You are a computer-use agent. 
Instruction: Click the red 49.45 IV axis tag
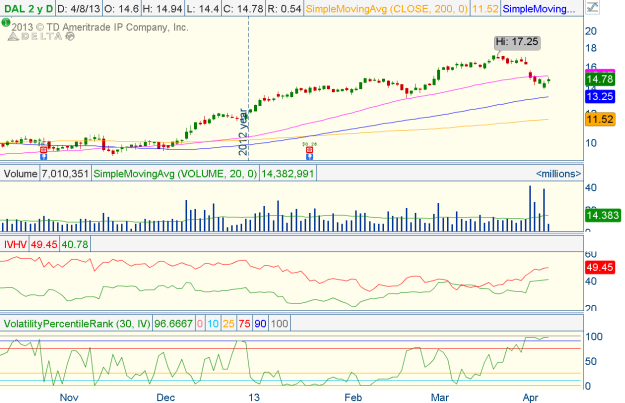[599, 269]
